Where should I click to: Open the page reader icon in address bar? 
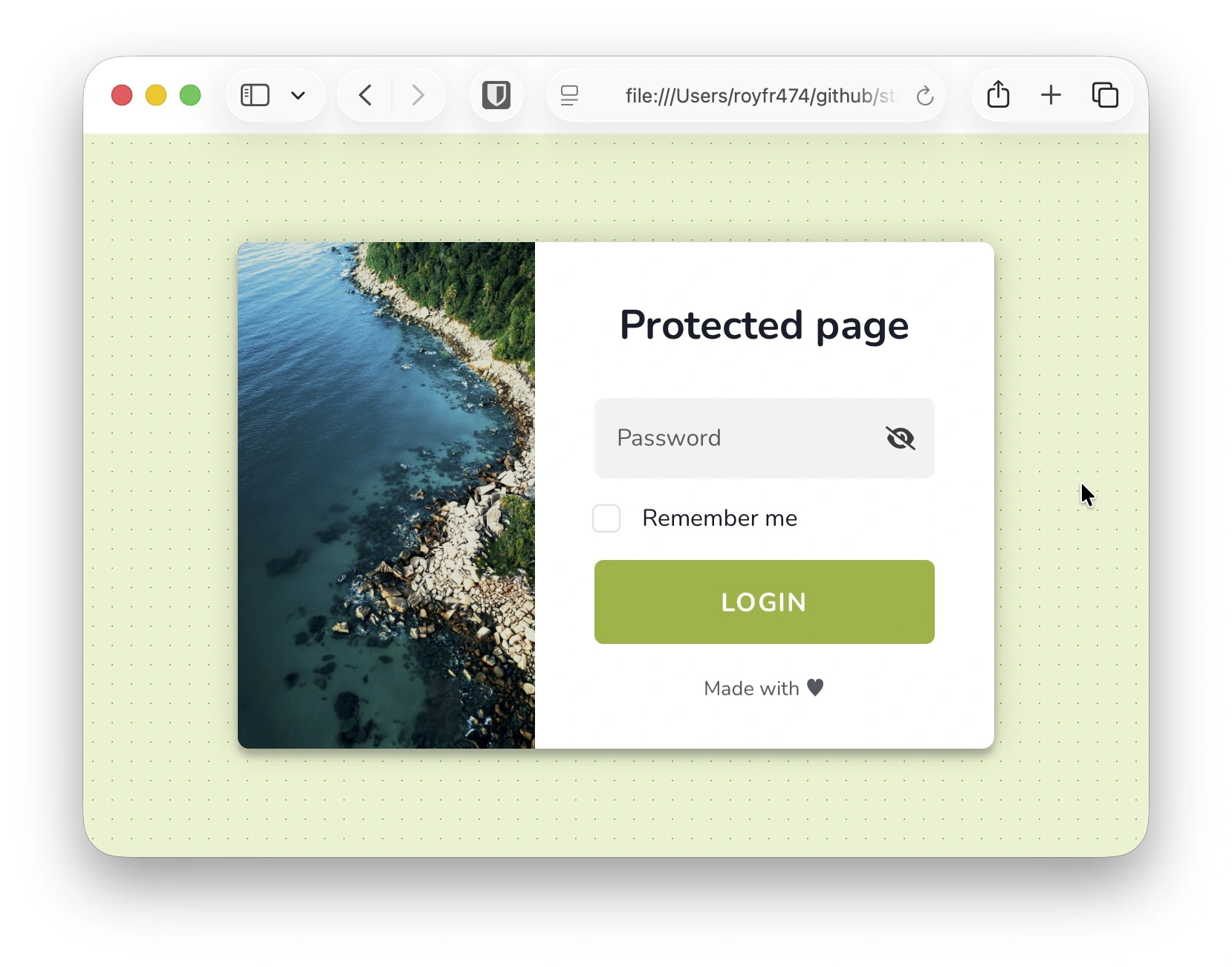pos(569,95)
